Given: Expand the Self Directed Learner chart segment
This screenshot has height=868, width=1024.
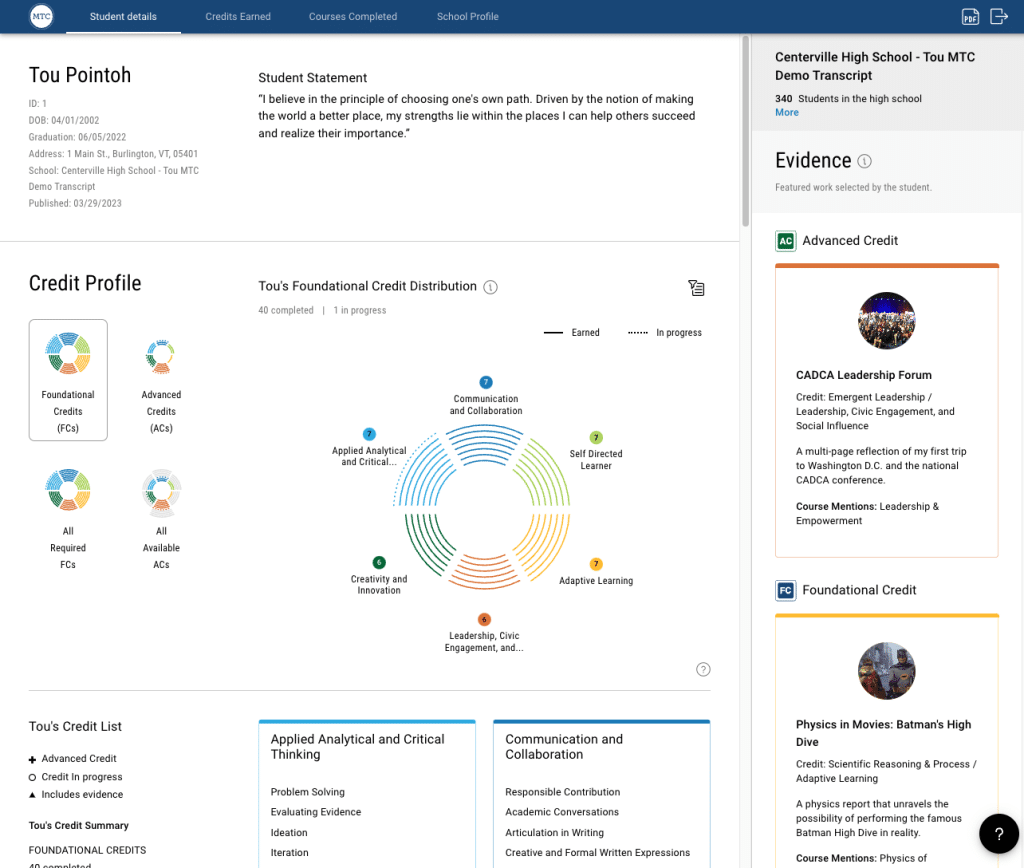Looking at the screenshot, I should click(595, 437).
